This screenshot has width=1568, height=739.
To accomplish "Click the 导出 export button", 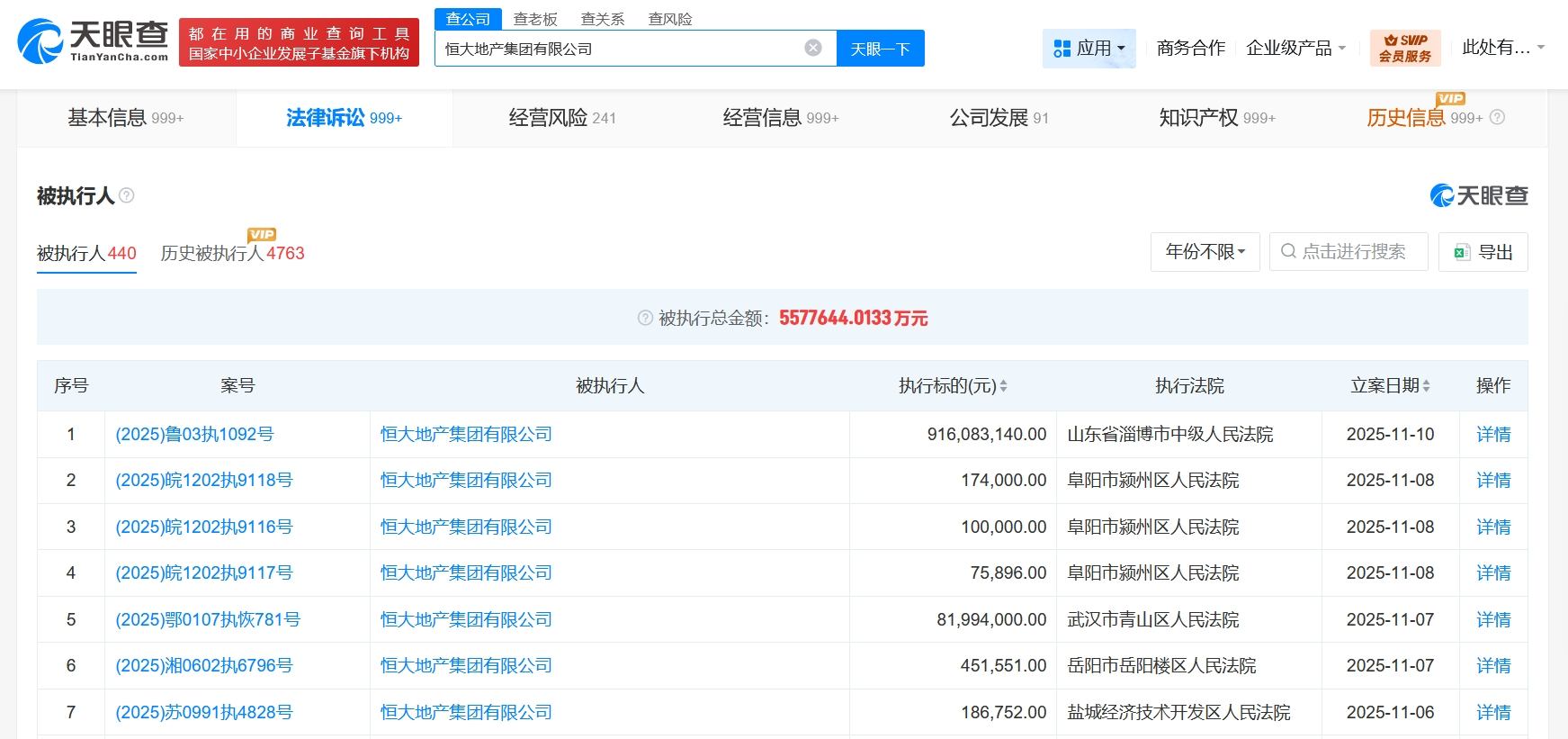I will click(x=1483, y=252).
